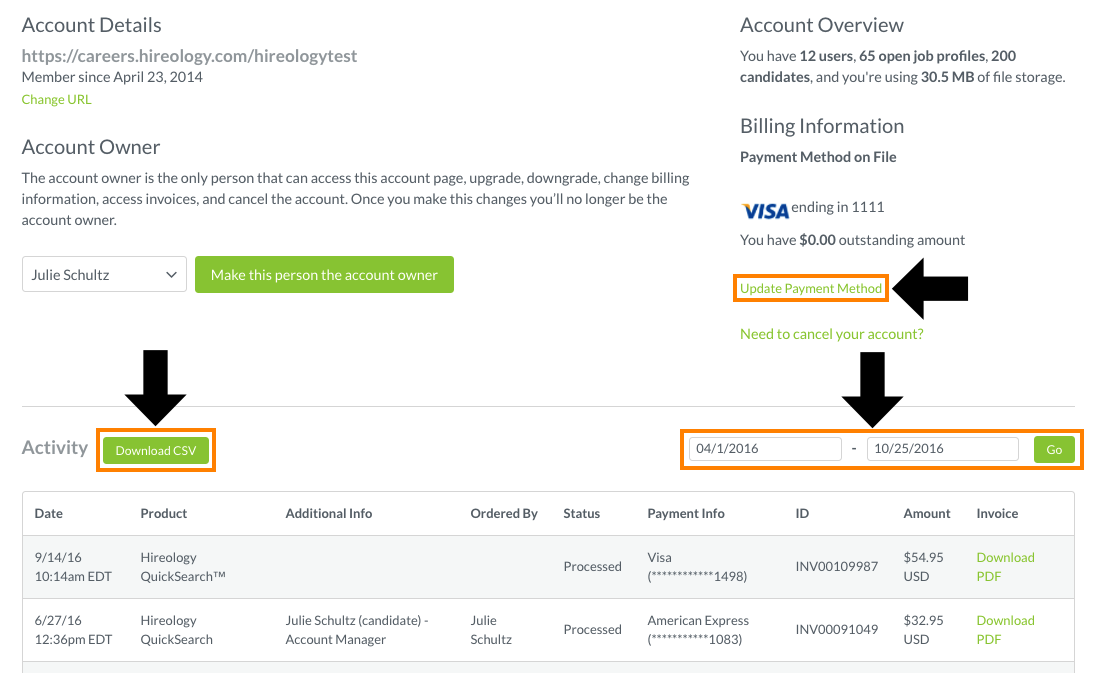Click the Amount column header
The height and width of the screenshot is (673, 1097).
tap(926, 513)
